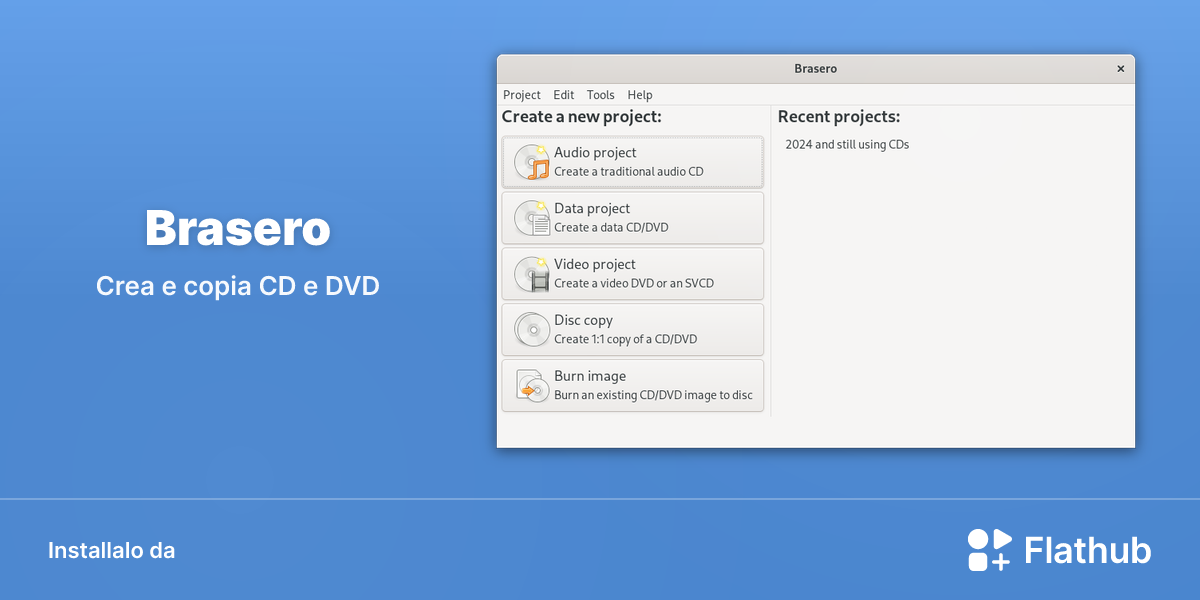Click the Flathub wordmark text

tap(1088, 550)
